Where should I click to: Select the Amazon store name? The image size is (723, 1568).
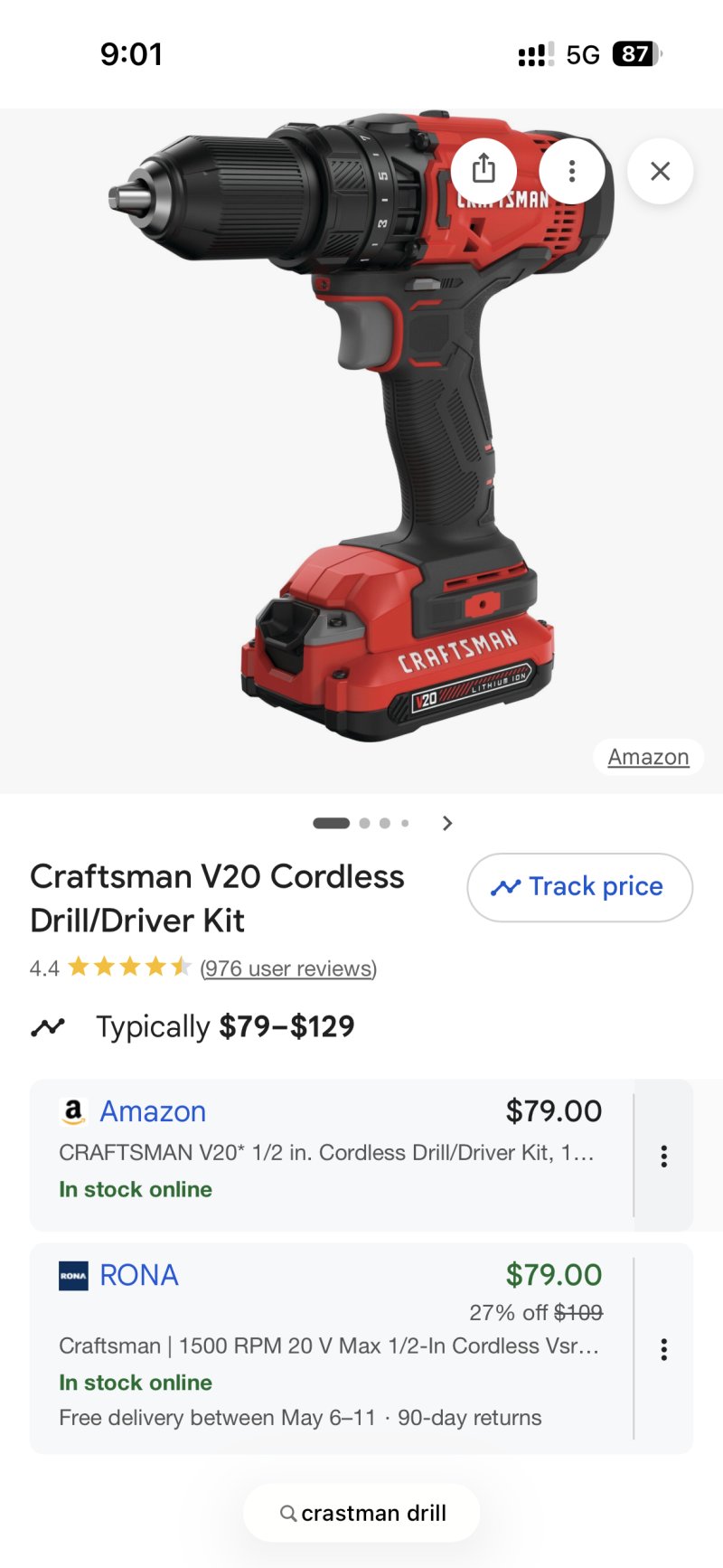153,1111
